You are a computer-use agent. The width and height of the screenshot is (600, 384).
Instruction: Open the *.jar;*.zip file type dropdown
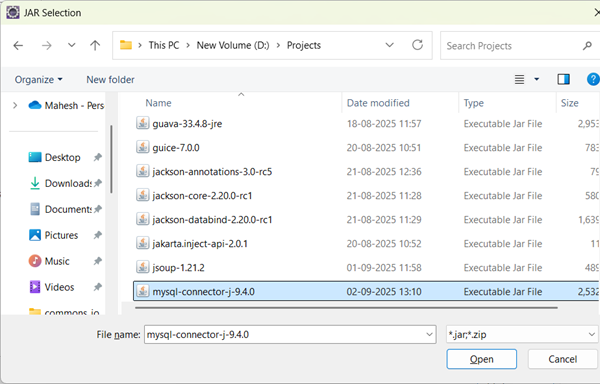click(522, 335)
